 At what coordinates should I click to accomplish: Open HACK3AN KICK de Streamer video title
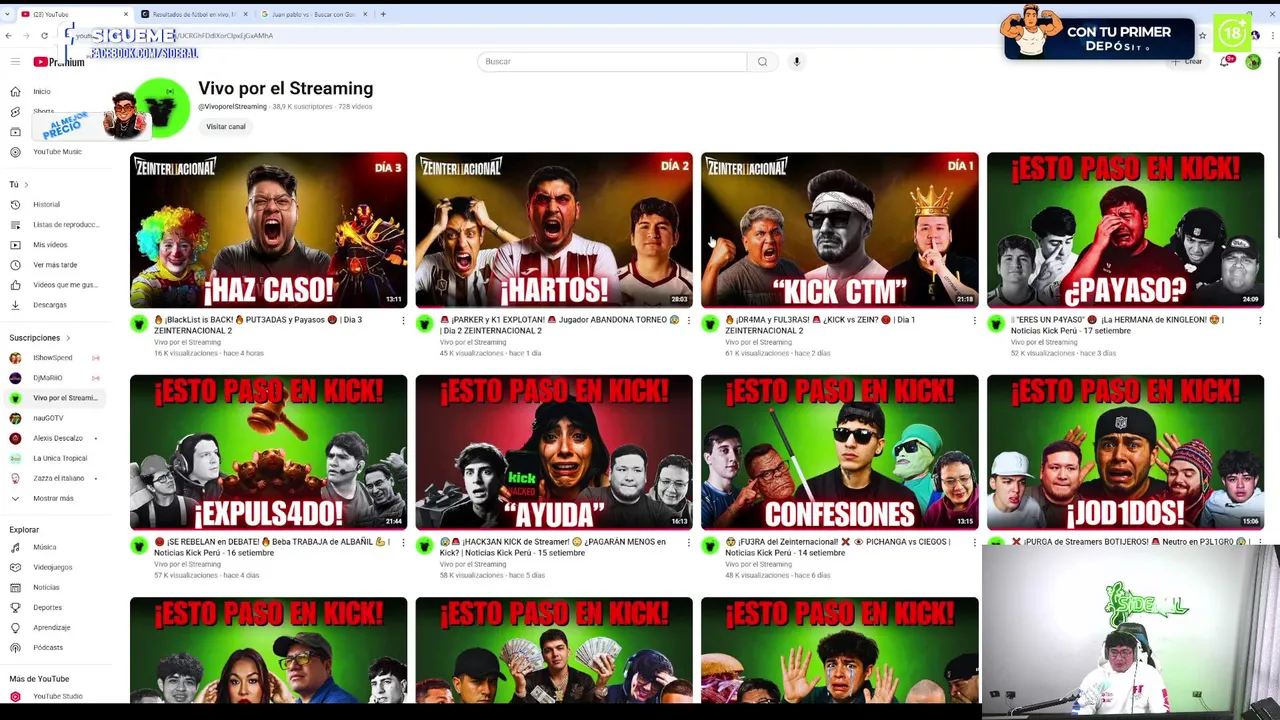[553, 547]
